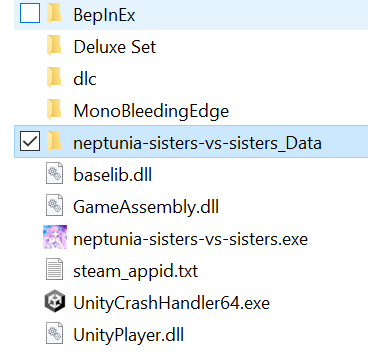The image size is (368, 361).
Task: Select the neptunia-sisters-vs-sisters_Data folder name
Action: pyautogui.click(x=197, y=143)
